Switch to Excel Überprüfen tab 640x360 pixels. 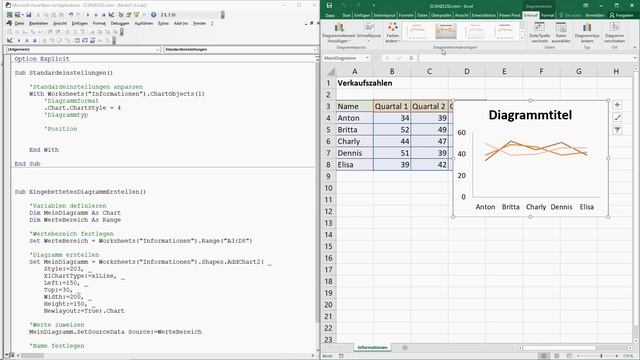coord(440,15)
